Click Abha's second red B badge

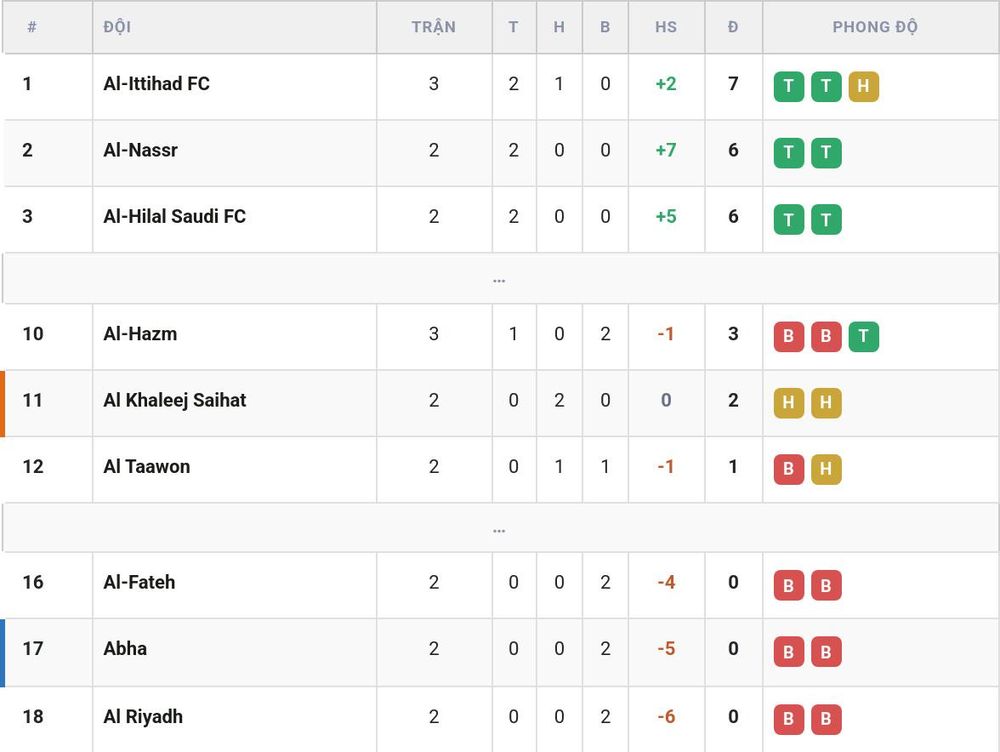[826, 652]
